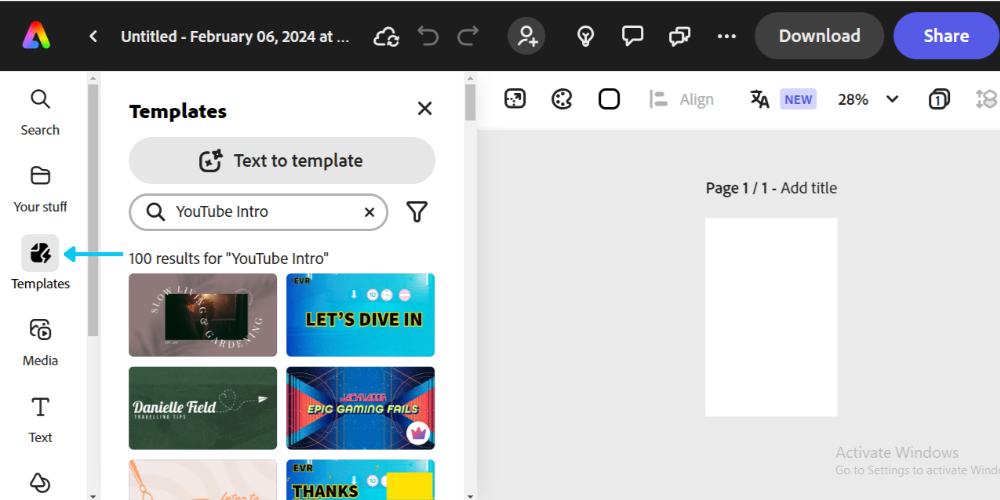Screen dimensions: 1000x500
Task: Click Add title for the page
Action: [x=809, y=188]
